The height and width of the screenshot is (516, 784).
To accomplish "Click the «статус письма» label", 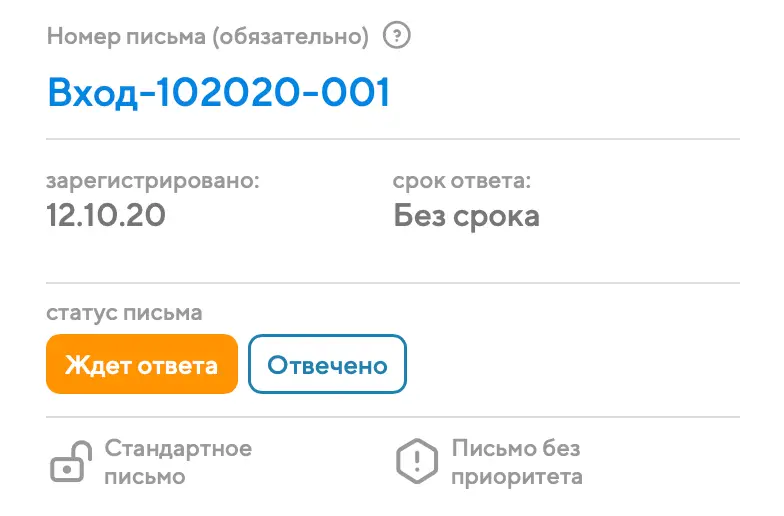I will pyautogui.click(x=124, y=313).
